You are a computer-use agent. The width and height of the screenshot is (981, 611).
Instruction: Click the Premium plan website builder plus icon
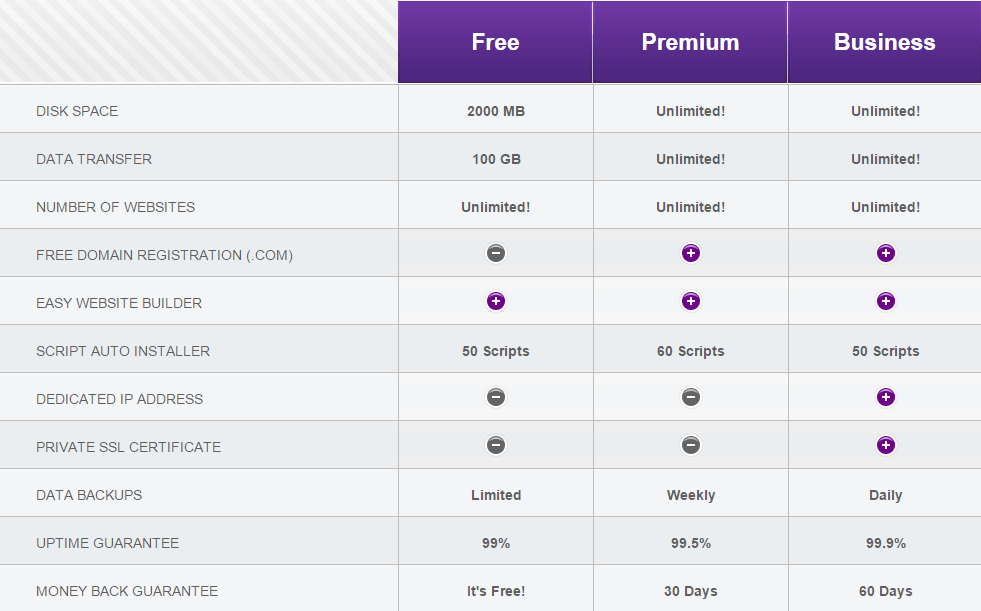[691, 301]
